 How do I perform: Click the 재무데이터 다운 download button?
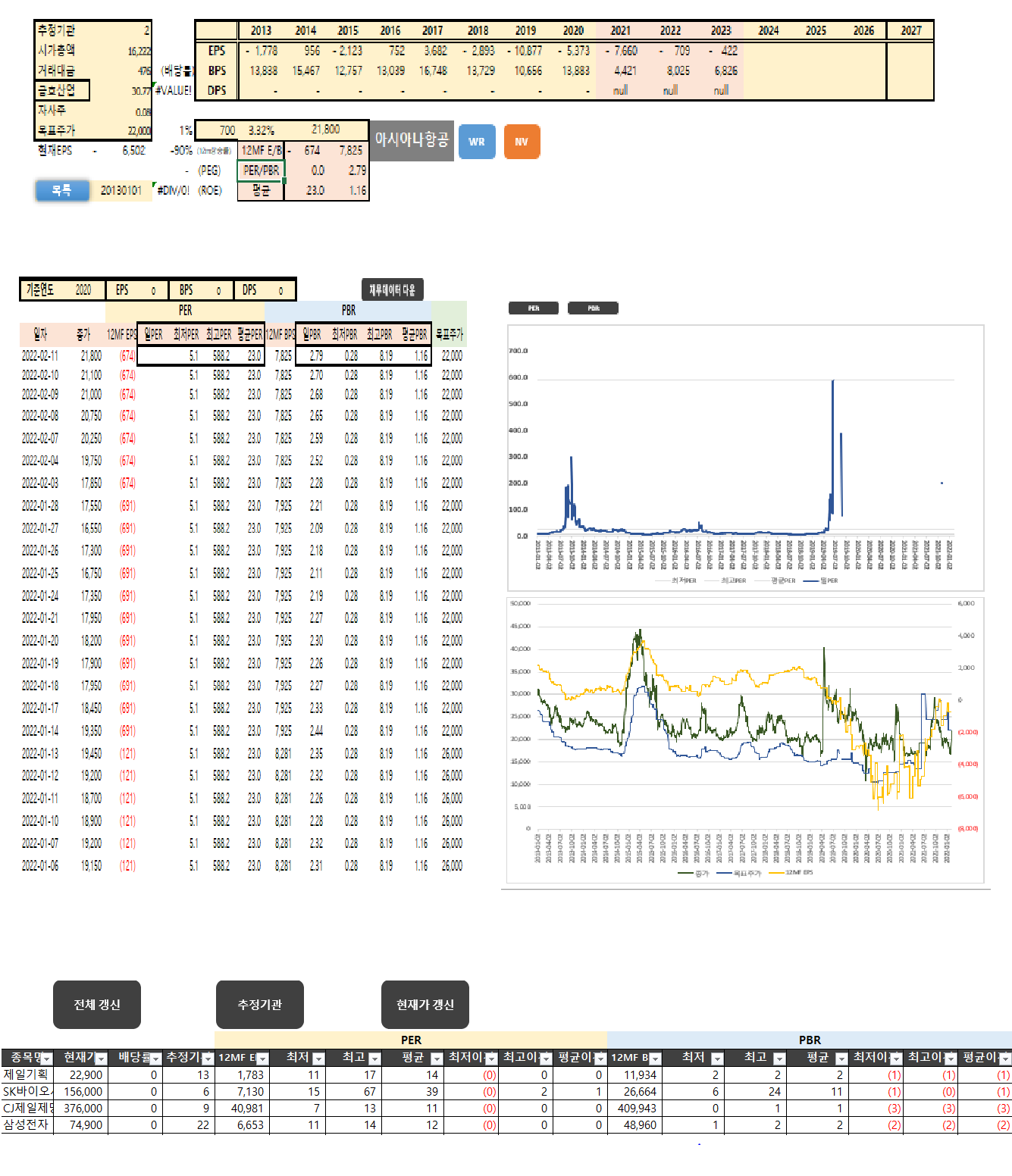click(394, 289)
